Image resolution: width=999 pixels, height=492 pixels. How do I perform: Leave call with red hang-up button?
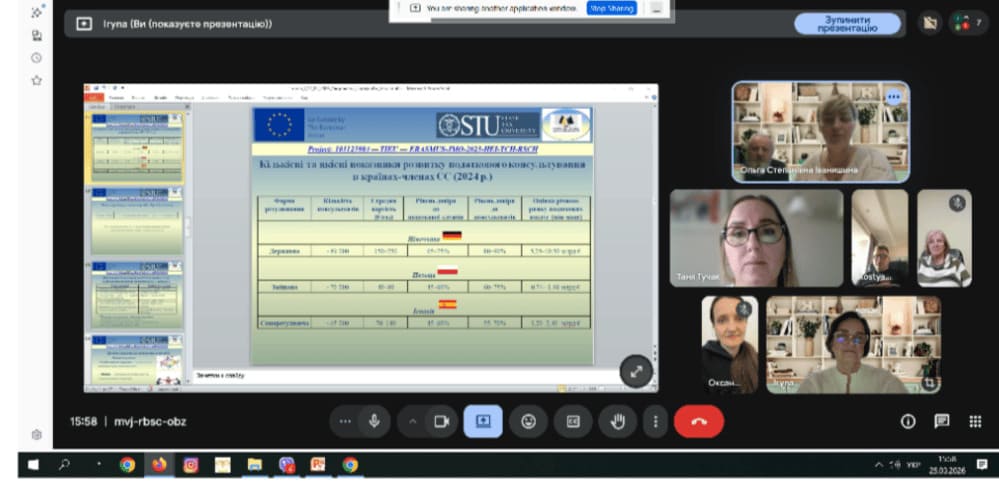pyautogui.click(x=698, y=422)
